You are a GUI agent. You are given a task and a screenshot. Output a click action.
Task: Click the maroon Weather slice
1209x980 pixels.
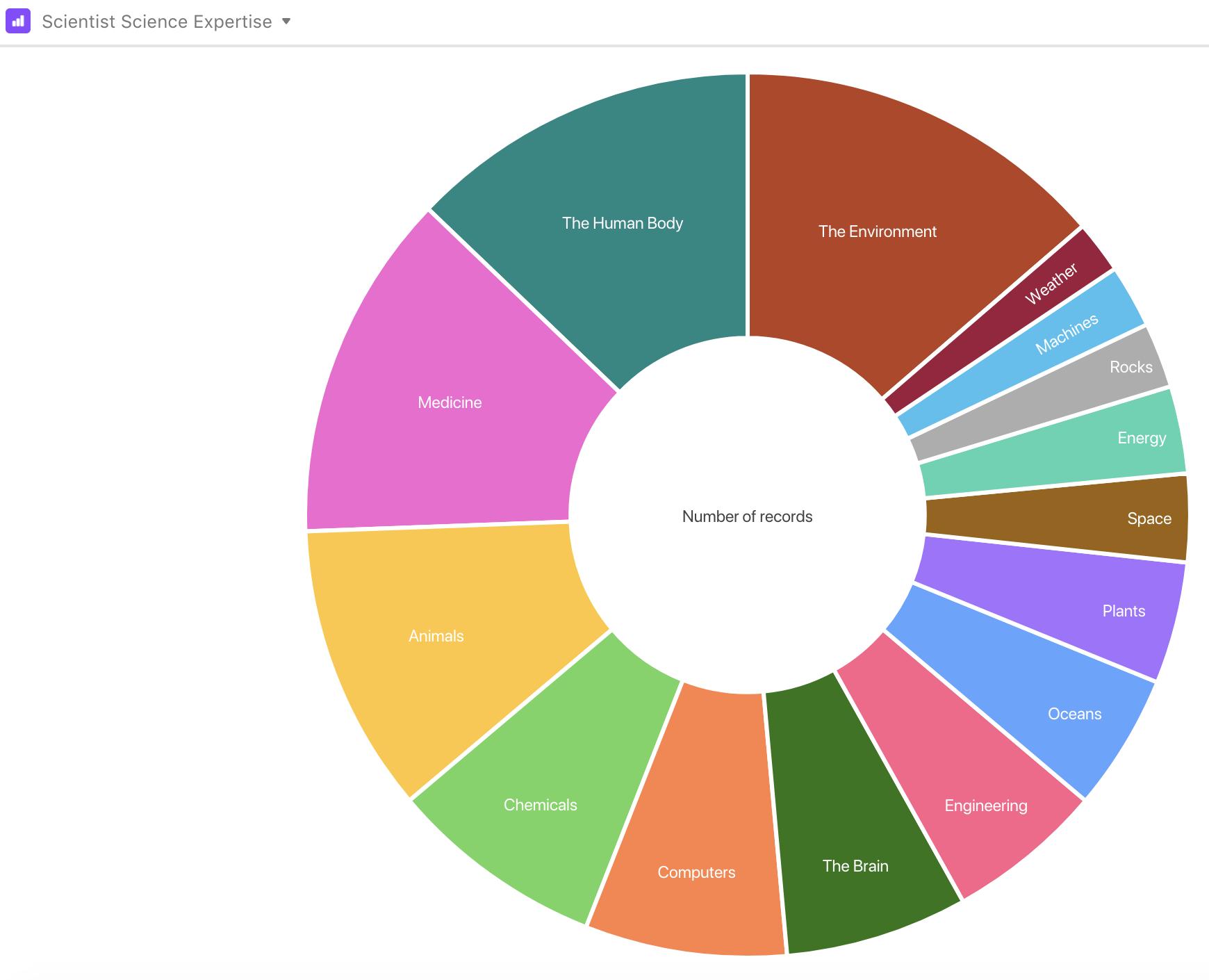point(1051,284)
